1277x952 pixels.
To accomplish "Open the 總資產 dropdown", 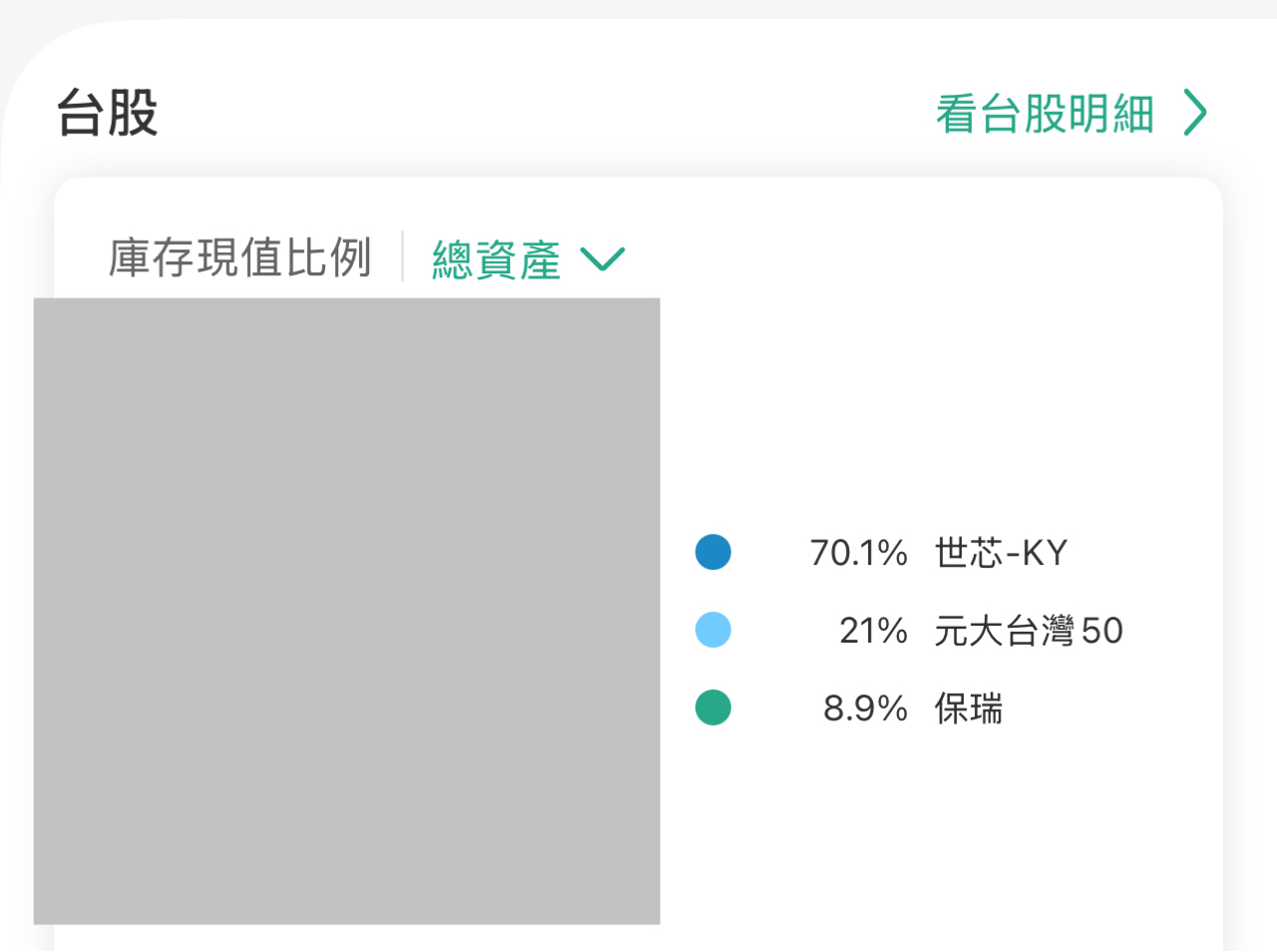I will click(496, 259).
